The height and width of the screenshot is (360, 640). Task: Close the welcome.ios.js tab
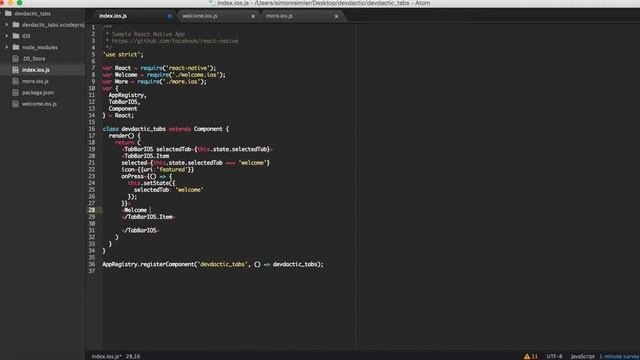(253, 16)
